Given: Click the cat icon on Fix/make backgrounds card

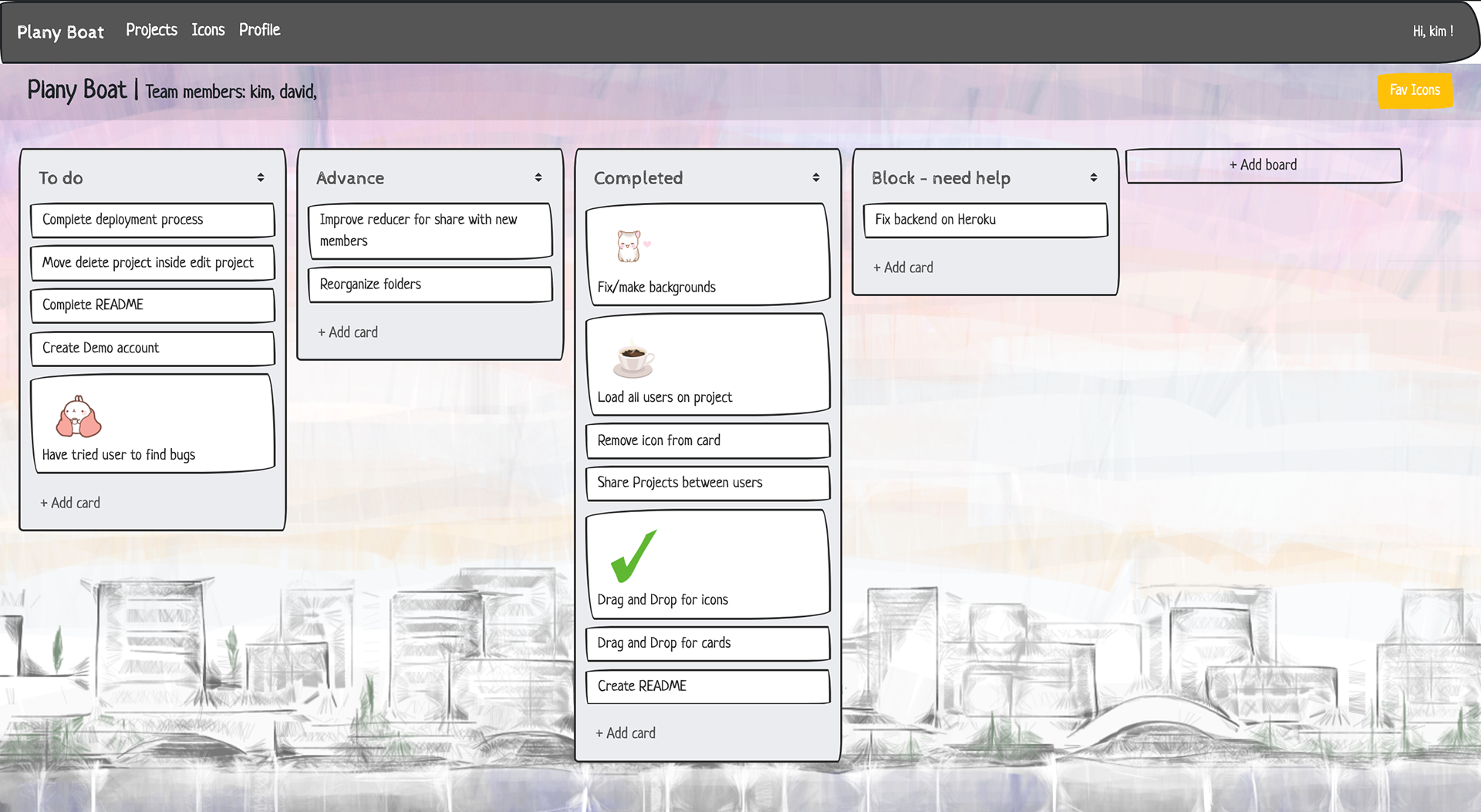Looking at the screenshot, I should click(x=631, y=247).
